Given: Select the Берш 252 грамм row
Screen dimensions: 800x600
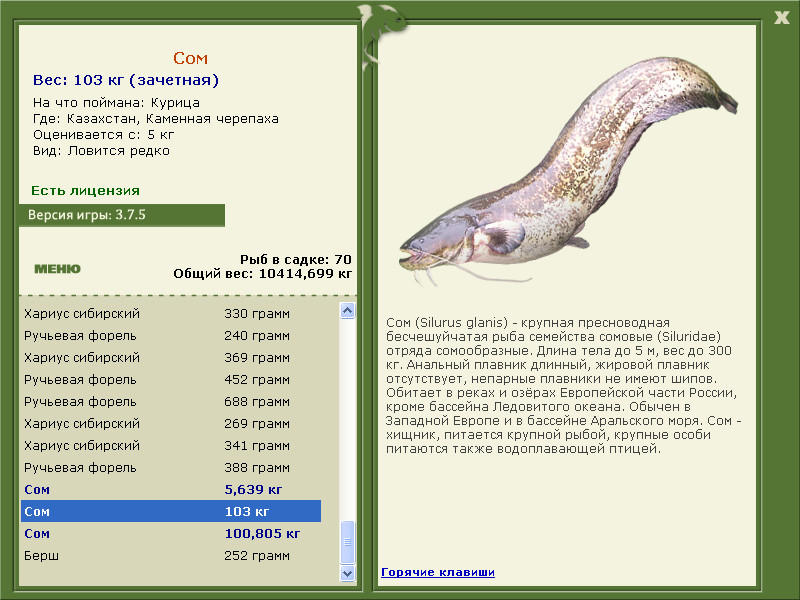Looking at the screenshot, I should [171, 556].
